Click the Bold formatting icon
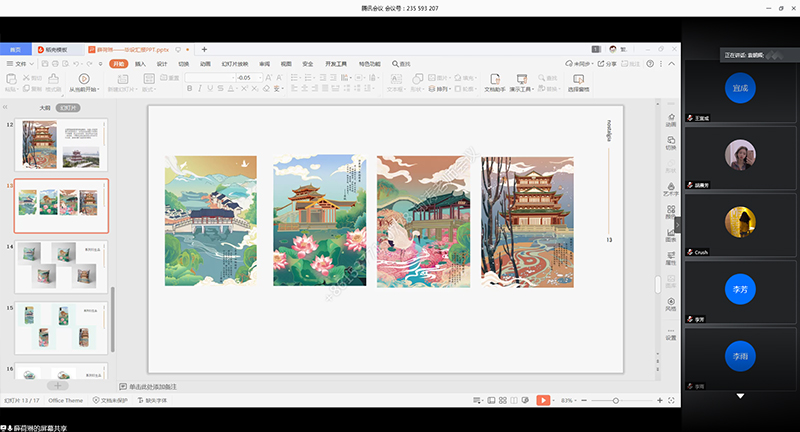The image size is (800, 432). 188,89
